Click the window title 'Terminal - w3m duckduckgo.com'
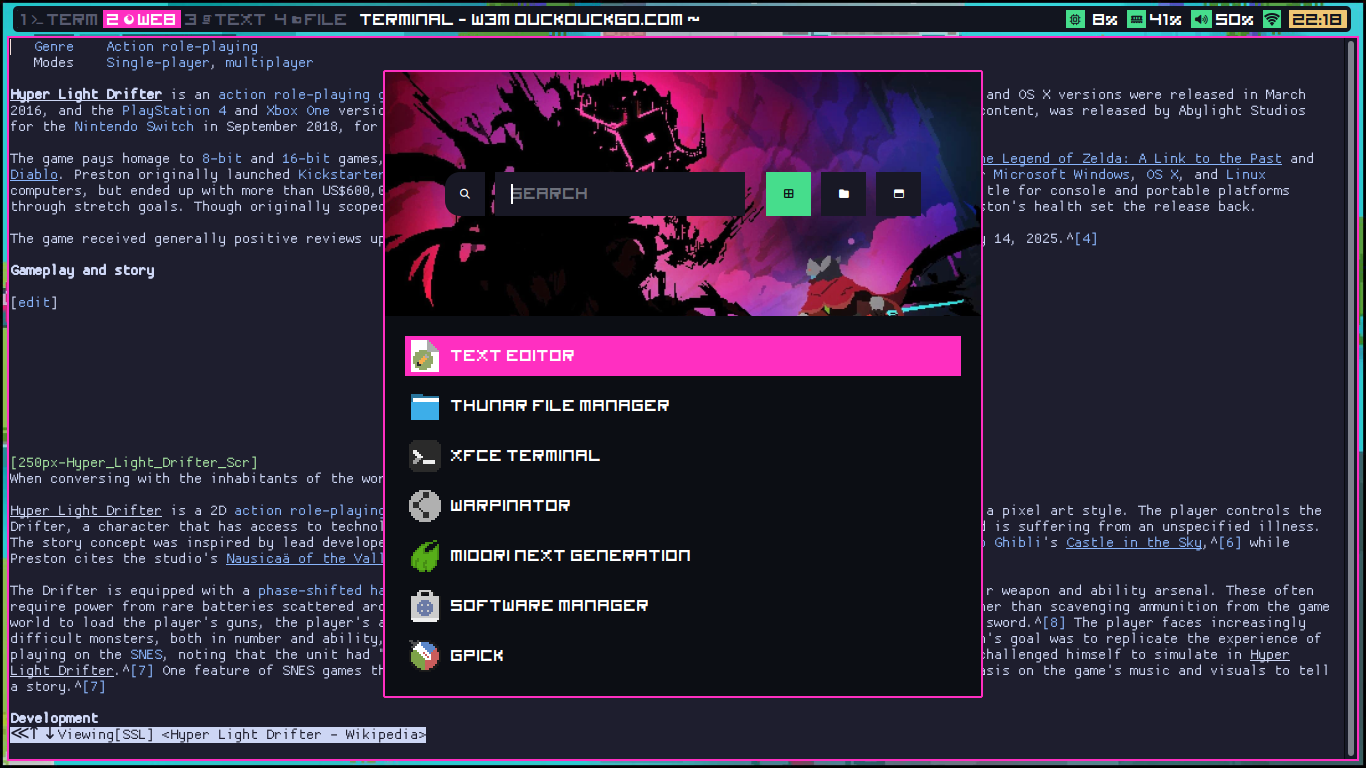This screenshot has height=768, width=1366. pos(529,19)
